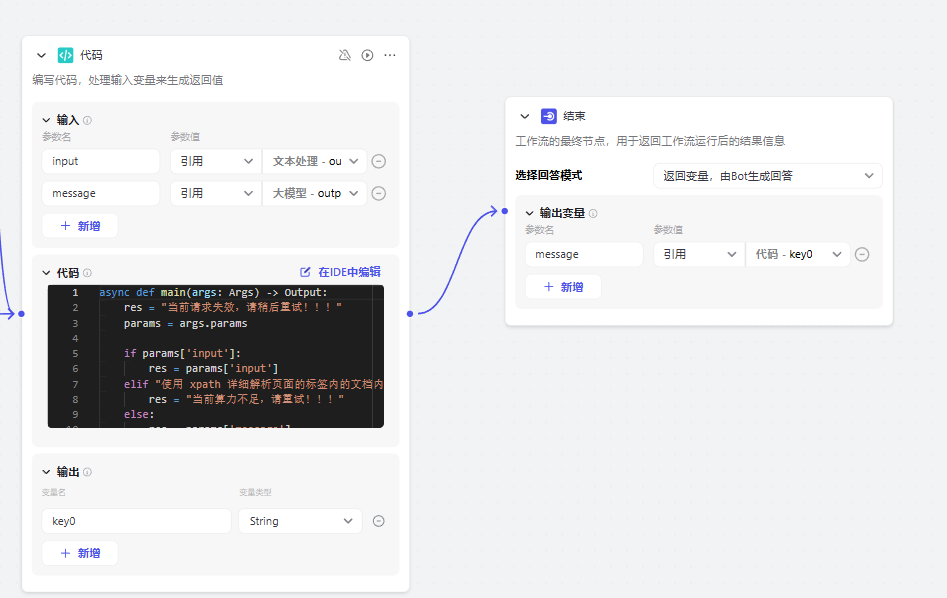Collapse the 输出 section
Image resolution: width=947 pixels, height=598 pixels.
pos(46,472)
